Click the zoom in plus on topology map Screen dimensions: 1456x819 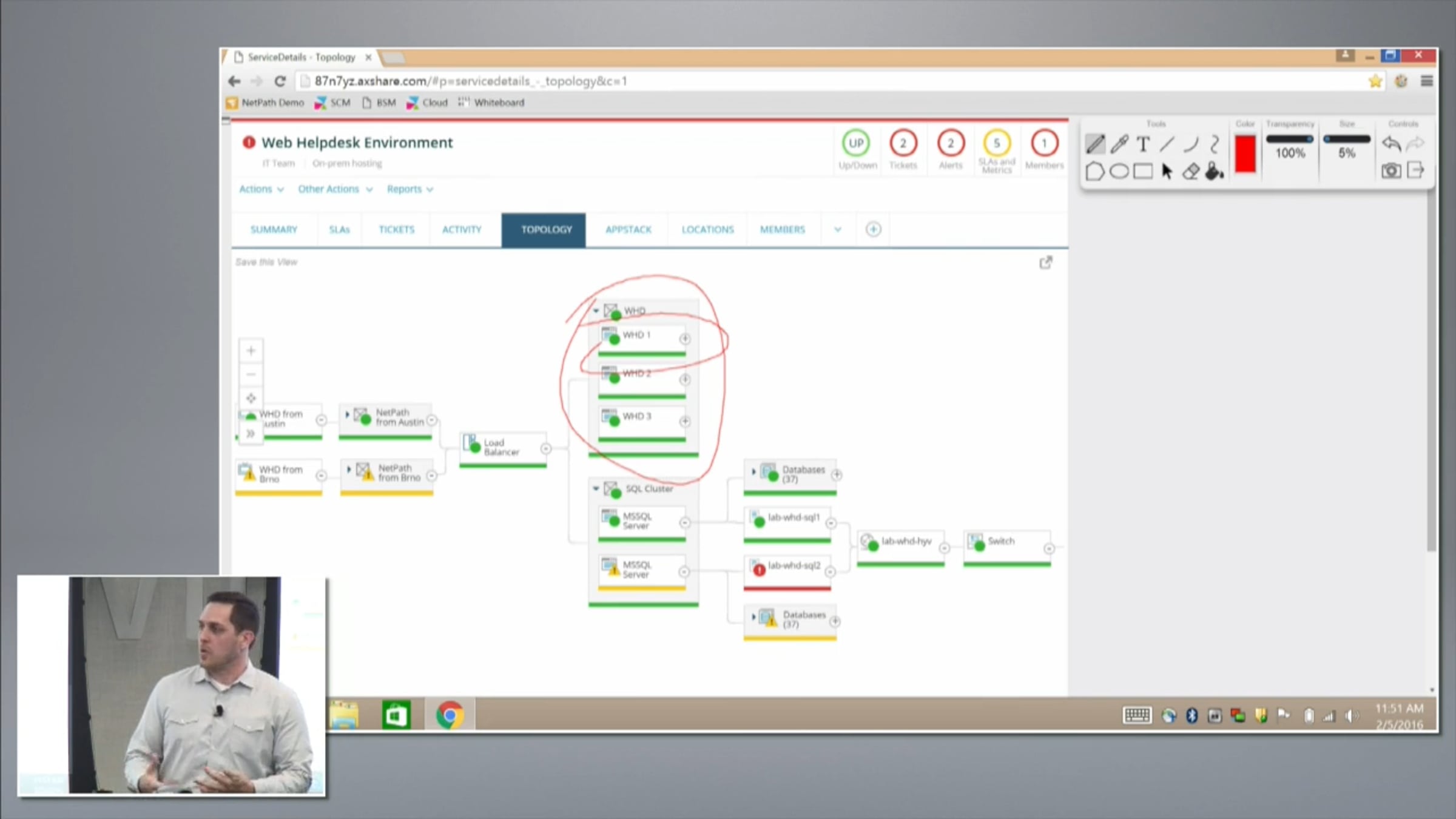click(x=251, y=351)
